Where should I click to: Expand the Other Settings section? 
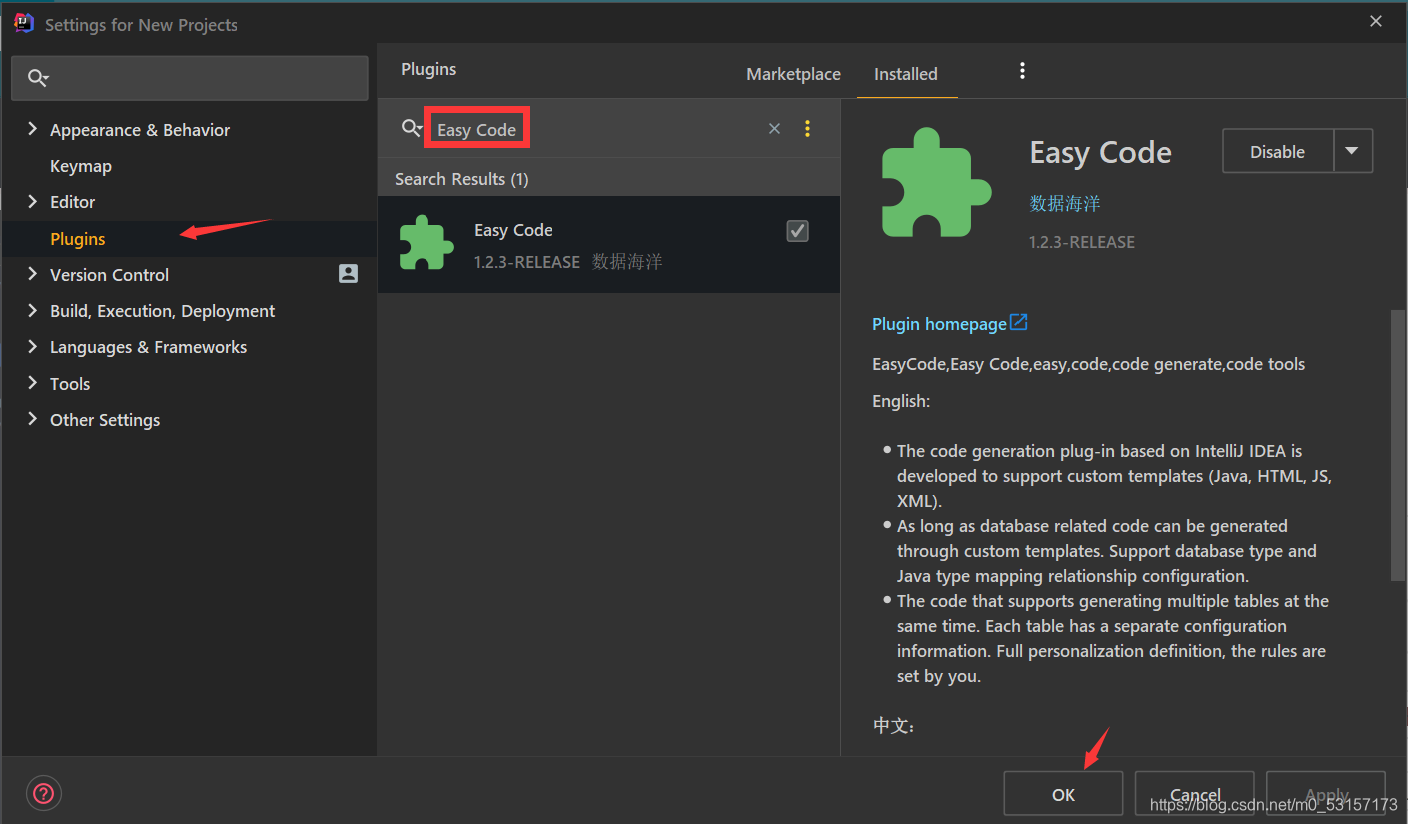tap(32, 419)
